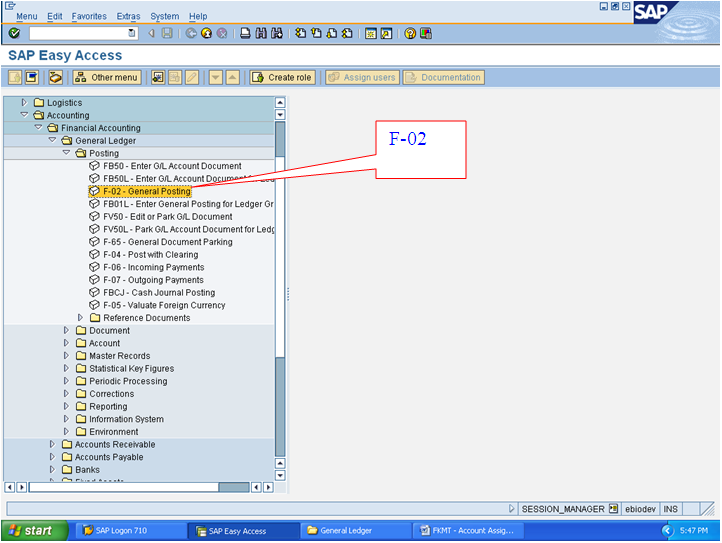
Task: Click the Move Favorites Down arrow icon
Action: click(215, 77)
